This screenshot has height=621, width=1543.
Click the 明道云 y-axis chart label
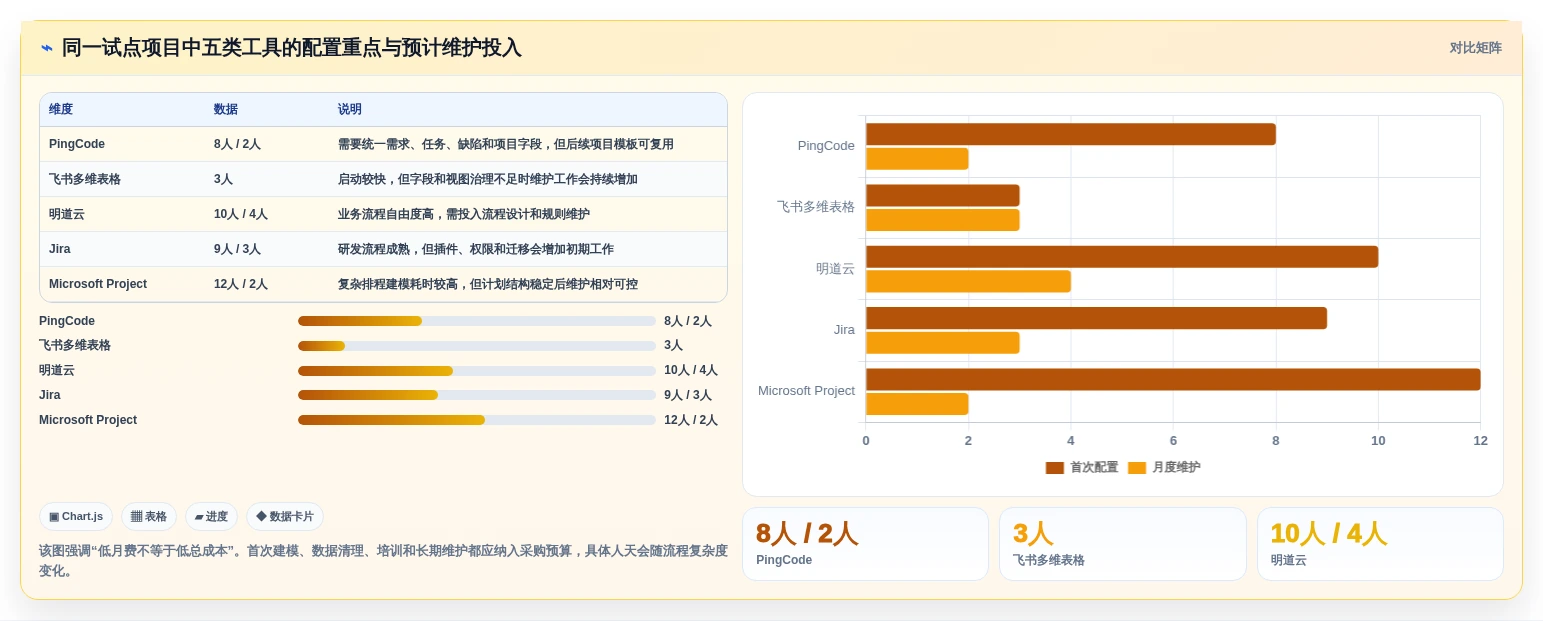(x=836, y=268)
